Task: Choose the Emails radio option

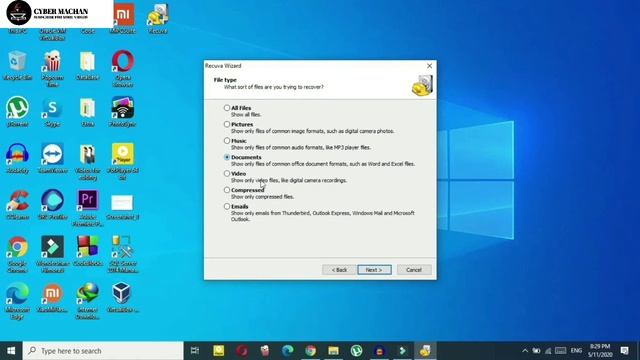Action: pos(227,206)
